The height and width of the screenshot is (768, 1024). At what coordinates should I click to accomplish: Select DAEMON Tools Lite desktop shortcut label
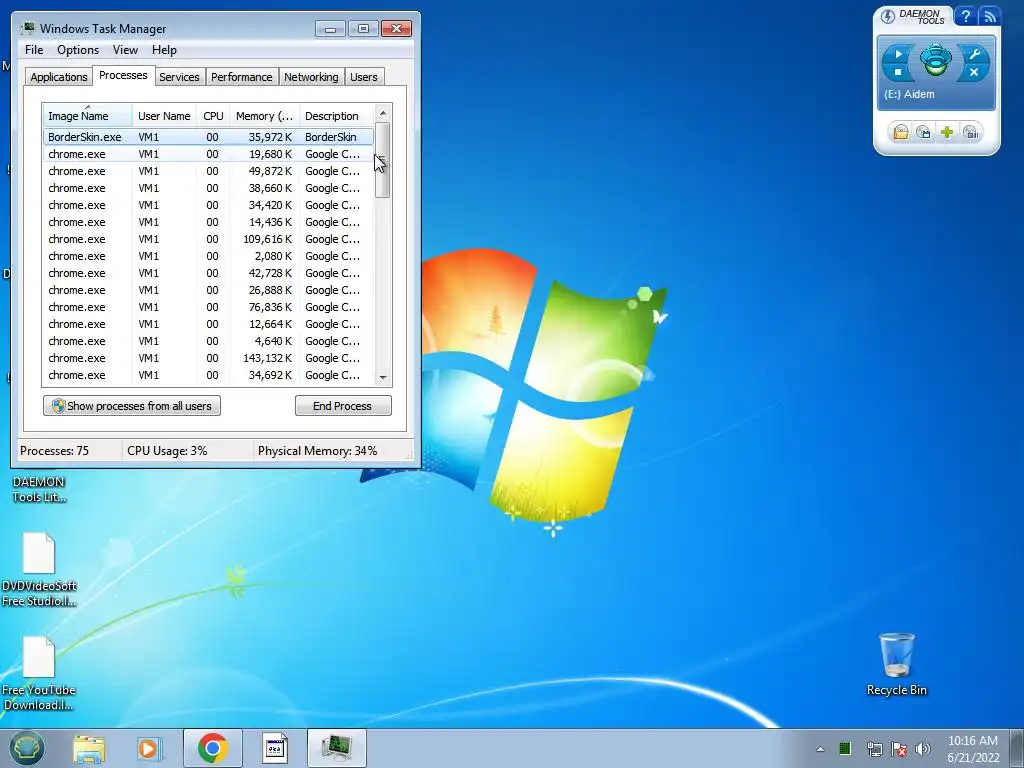[x=39, y=489]
